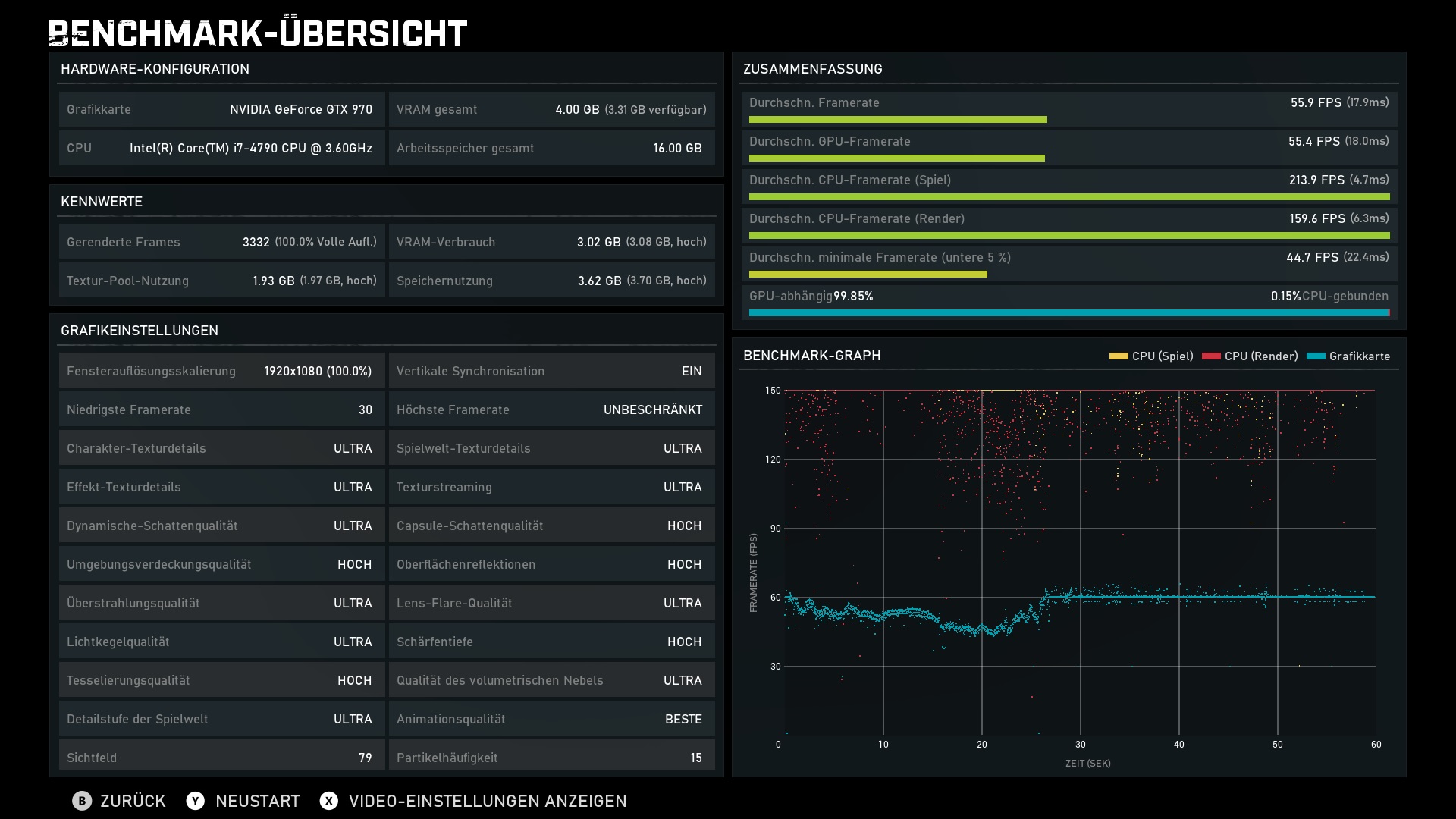Viewport: 1456px width, 819px height.
Task: Click the ZUSAMMENFASSUNG section header
Action: [812, 69]
